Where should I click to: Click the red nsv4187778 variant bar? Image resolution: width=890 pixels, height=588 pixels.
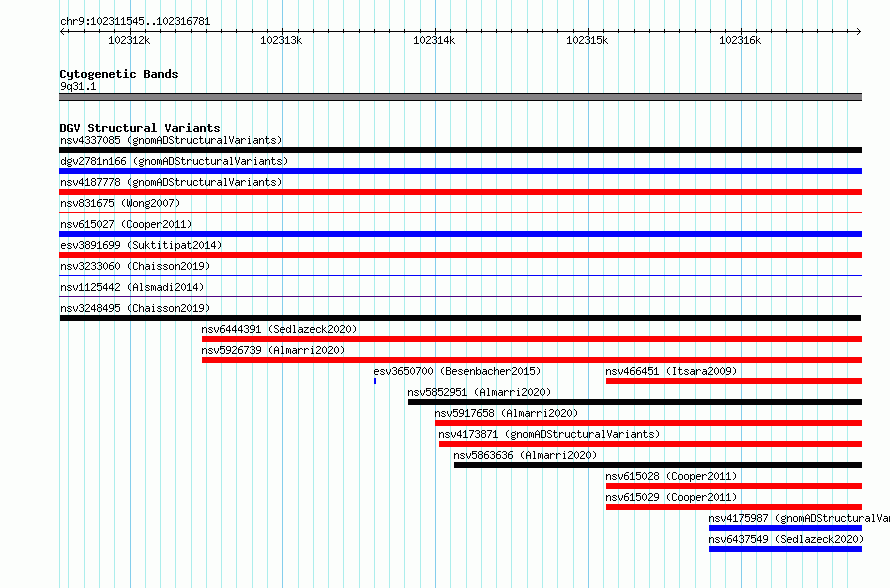pyautogui.click(x=460, y=192)
